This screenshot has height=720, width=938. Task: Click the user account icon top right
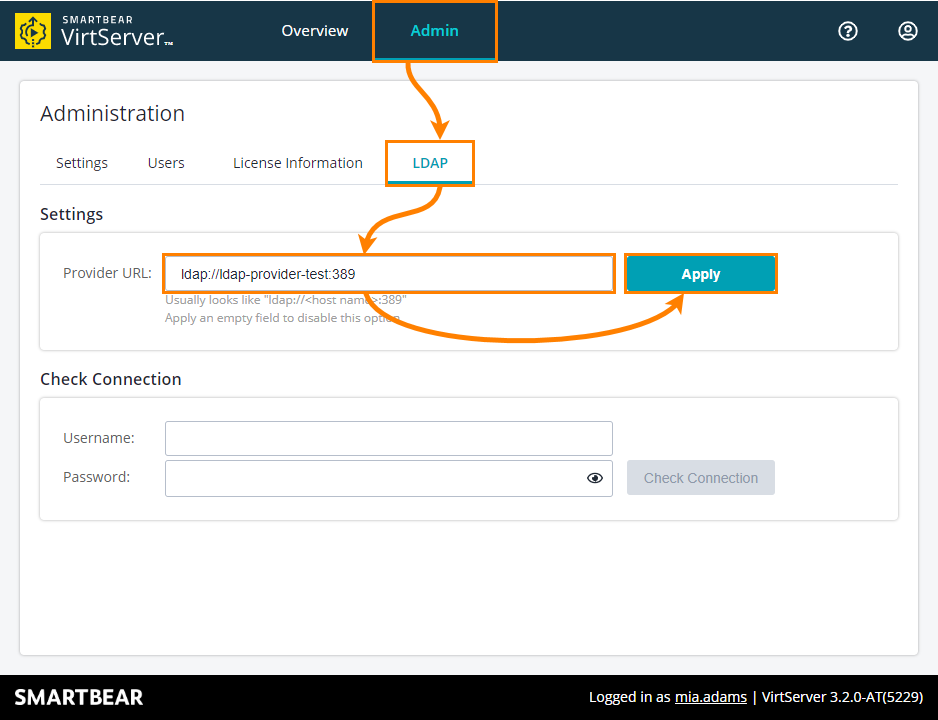coord(907,31)
